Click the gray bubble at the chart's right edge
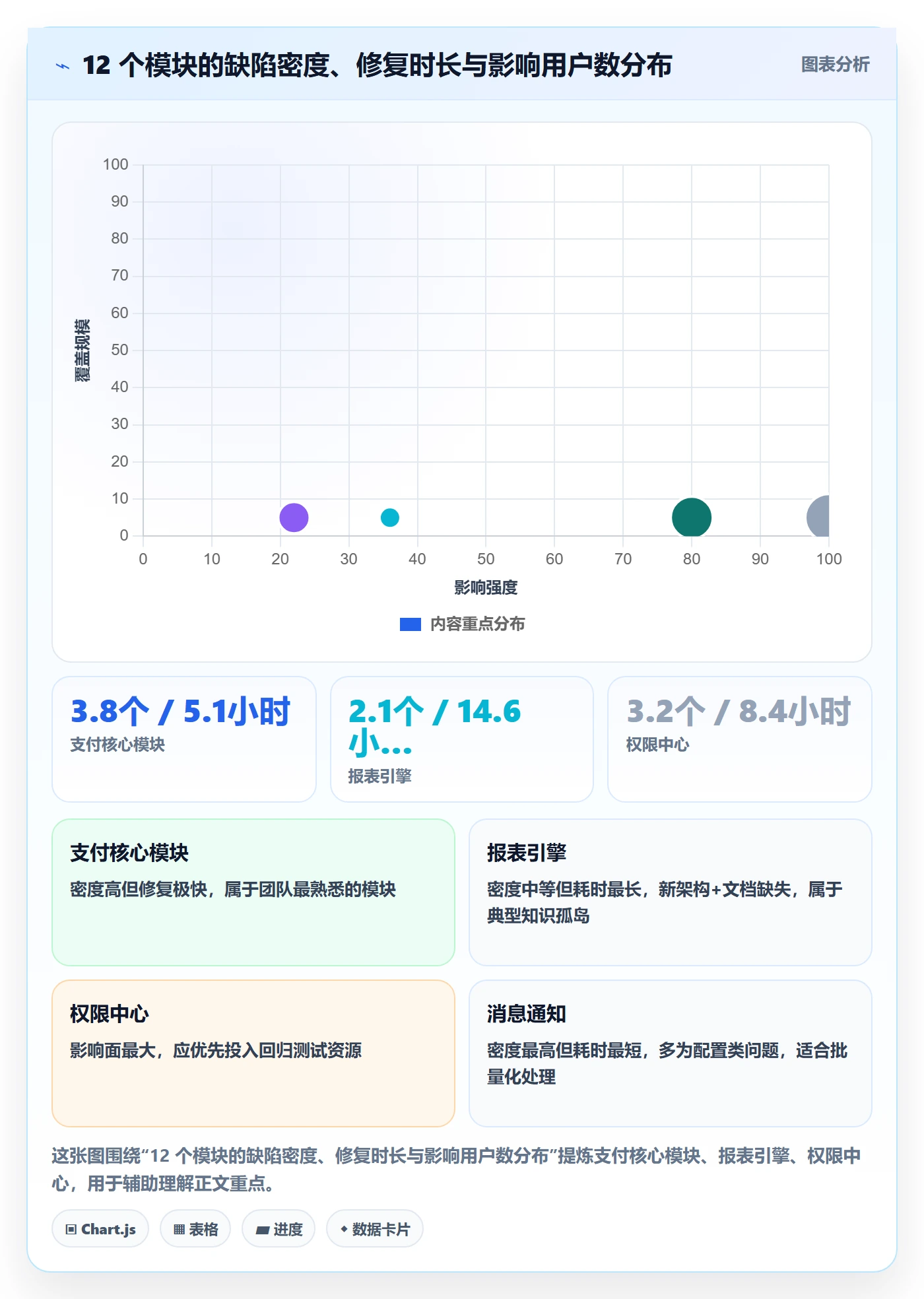This screenshot has width=924, height=1299. point(818,517)
